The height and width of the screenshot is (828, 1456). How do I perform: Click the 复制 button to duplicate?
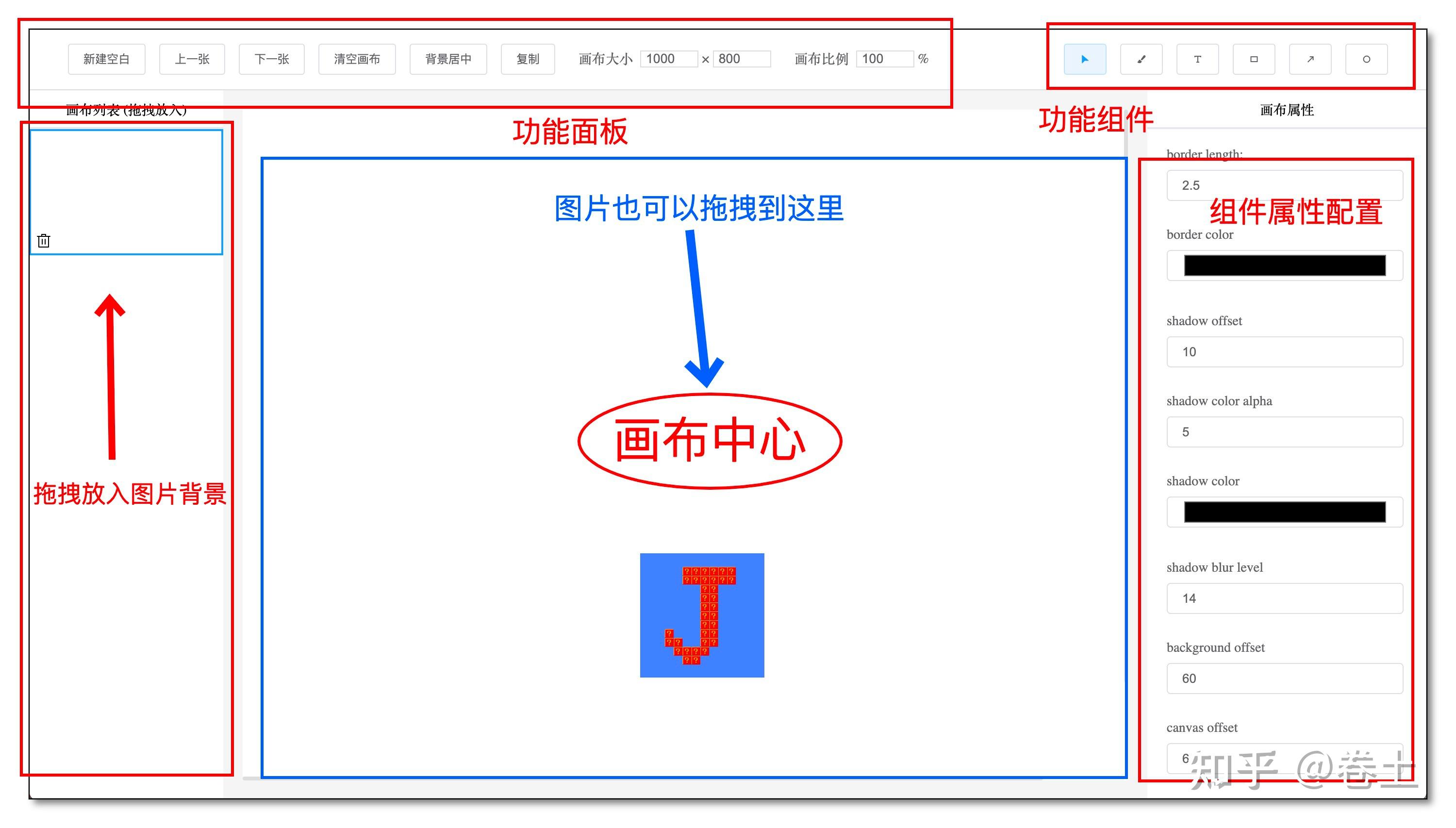[528, 59]
